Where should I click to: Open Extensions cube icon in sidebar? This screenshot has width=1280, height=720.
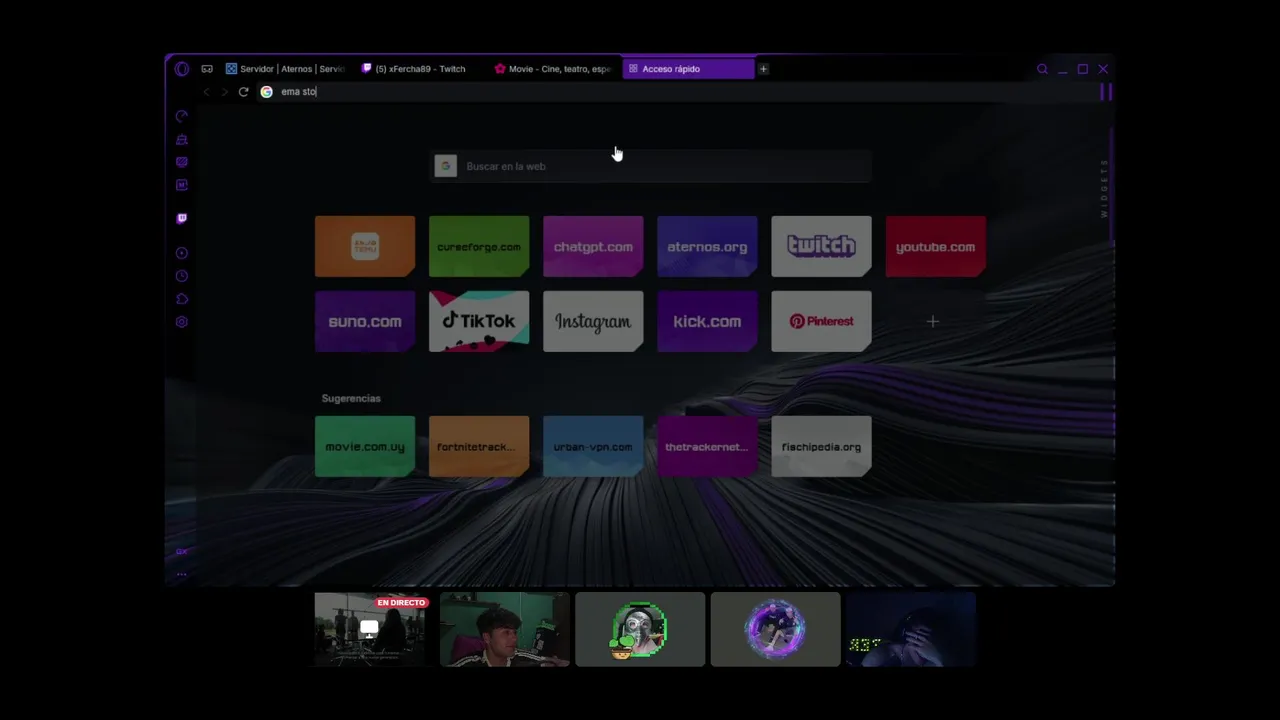[x=181, y=299]
